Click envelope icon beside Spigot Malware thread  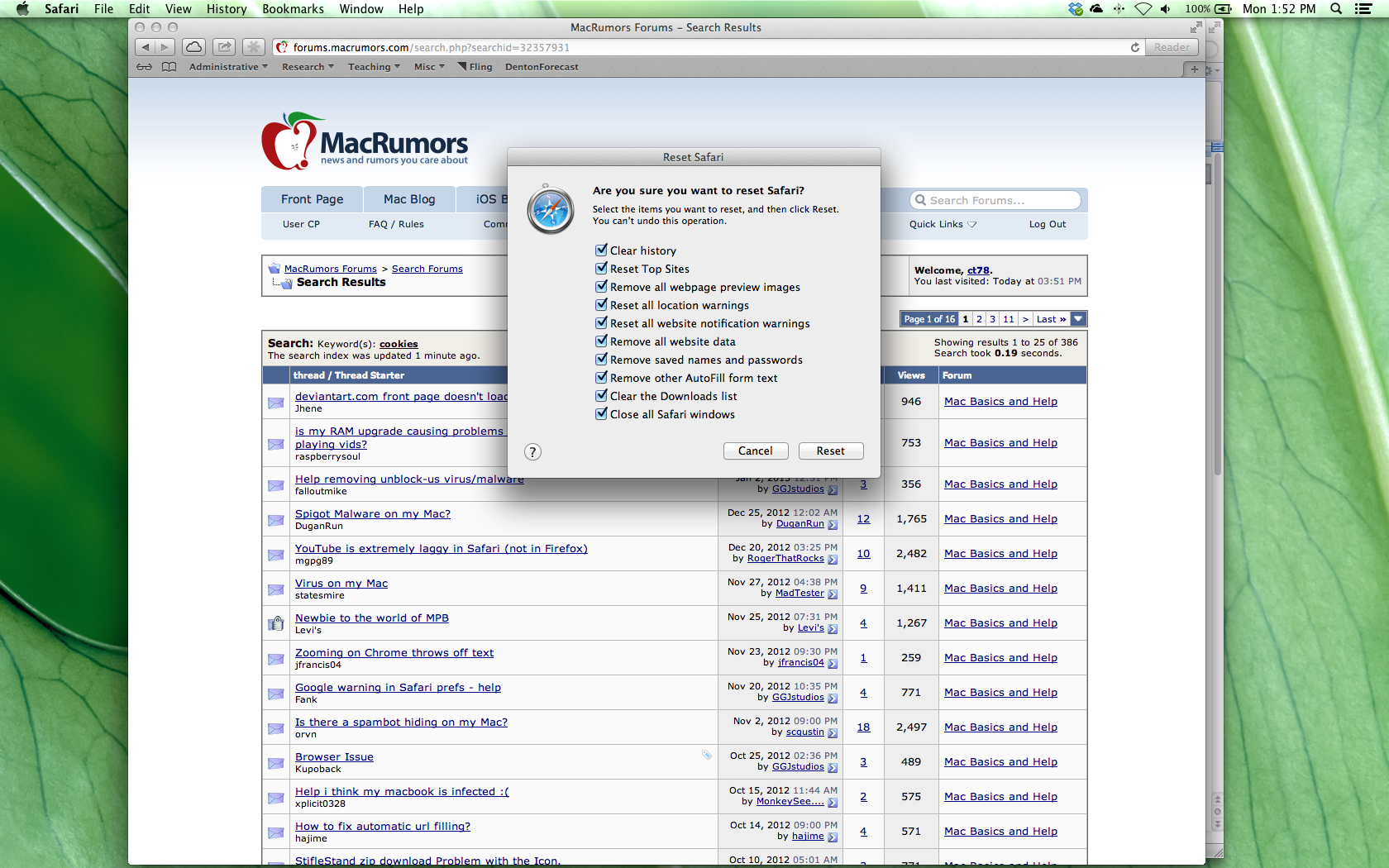(x=275, y=520)
